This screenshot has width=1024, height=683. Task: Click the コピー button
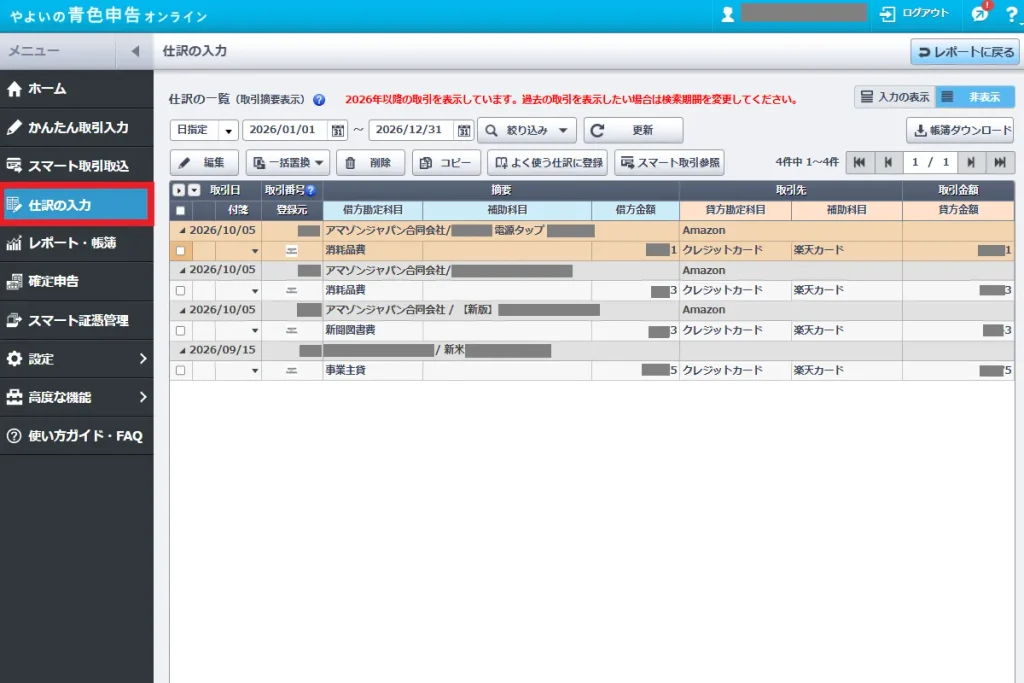(446, 163)
